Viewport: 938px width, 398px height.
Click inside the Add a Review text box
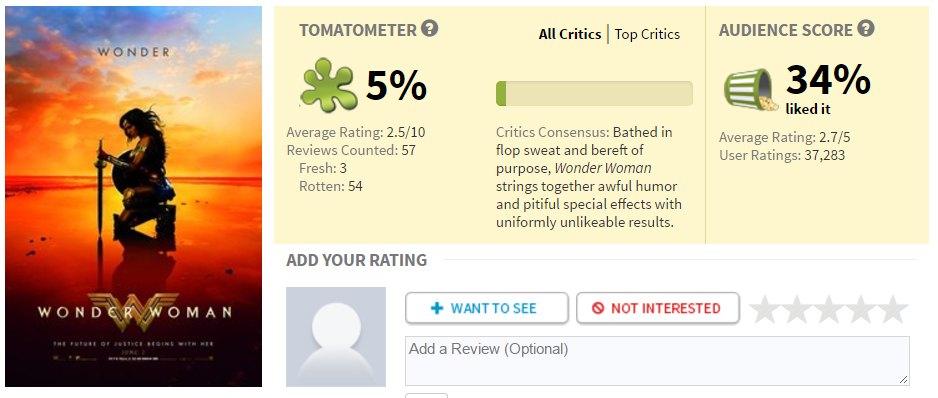657,360
